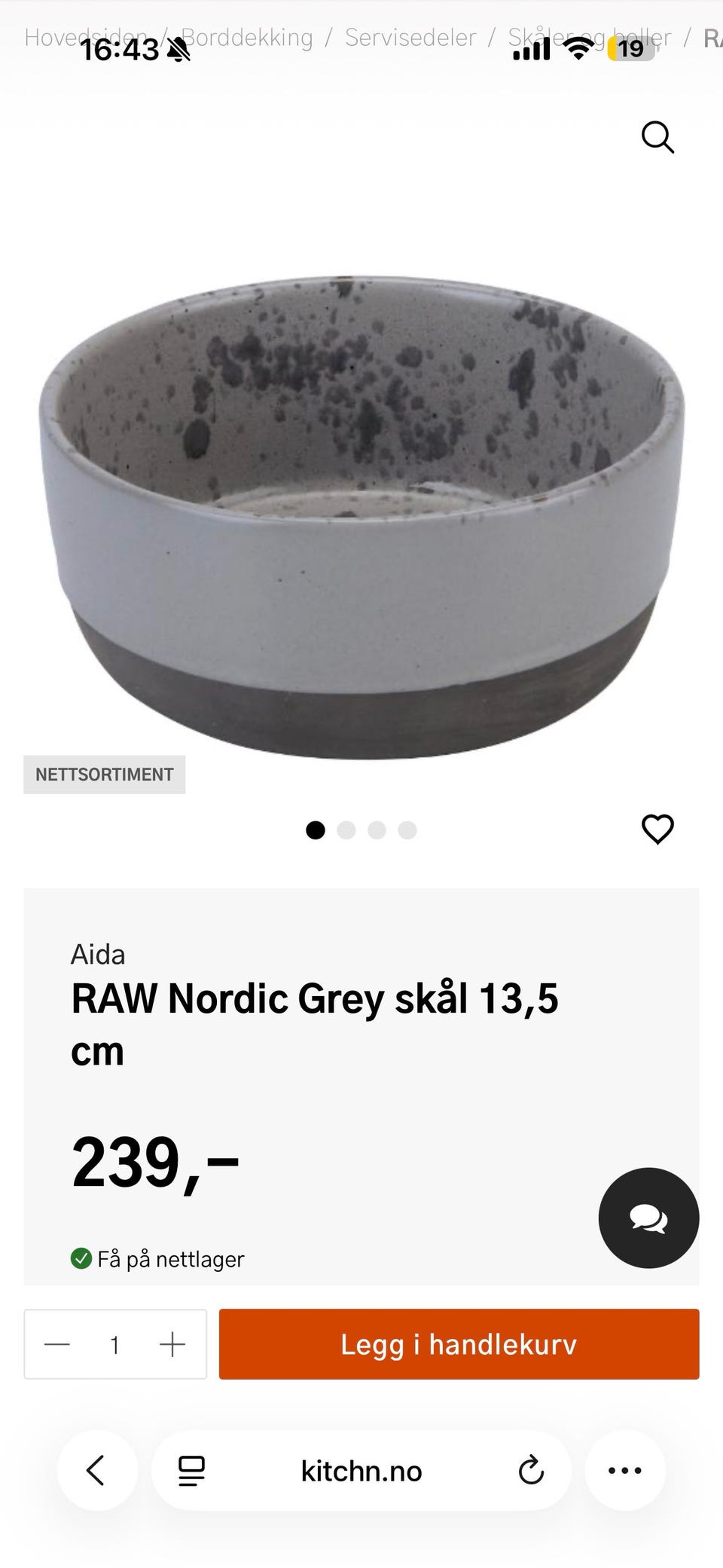This screenshot has height=1568, width=723.
Task: Click Legg i handlekurv button
Action: coord(459,1344)
